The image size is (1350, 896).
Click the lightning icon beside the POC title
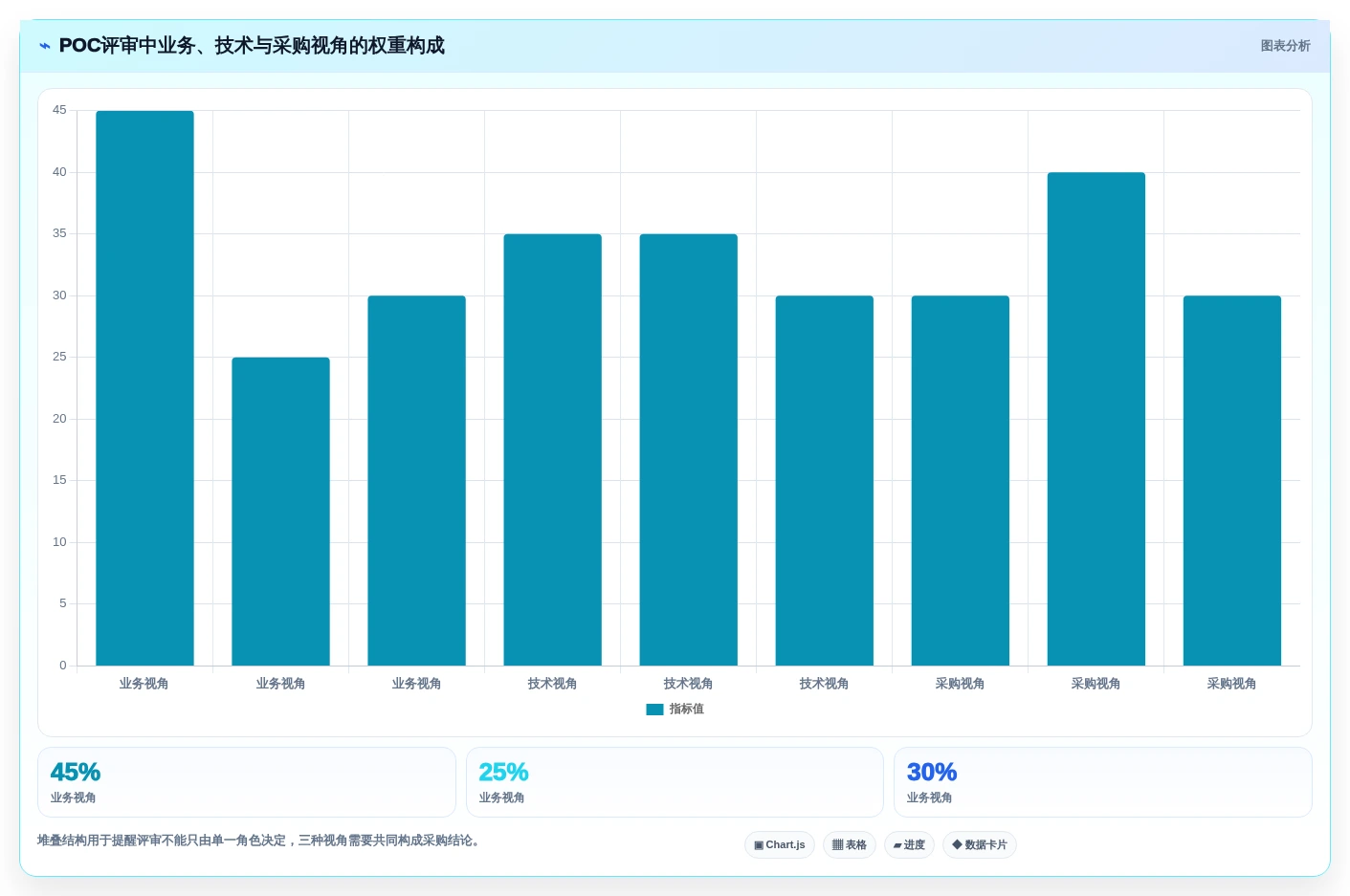(45, 46)
